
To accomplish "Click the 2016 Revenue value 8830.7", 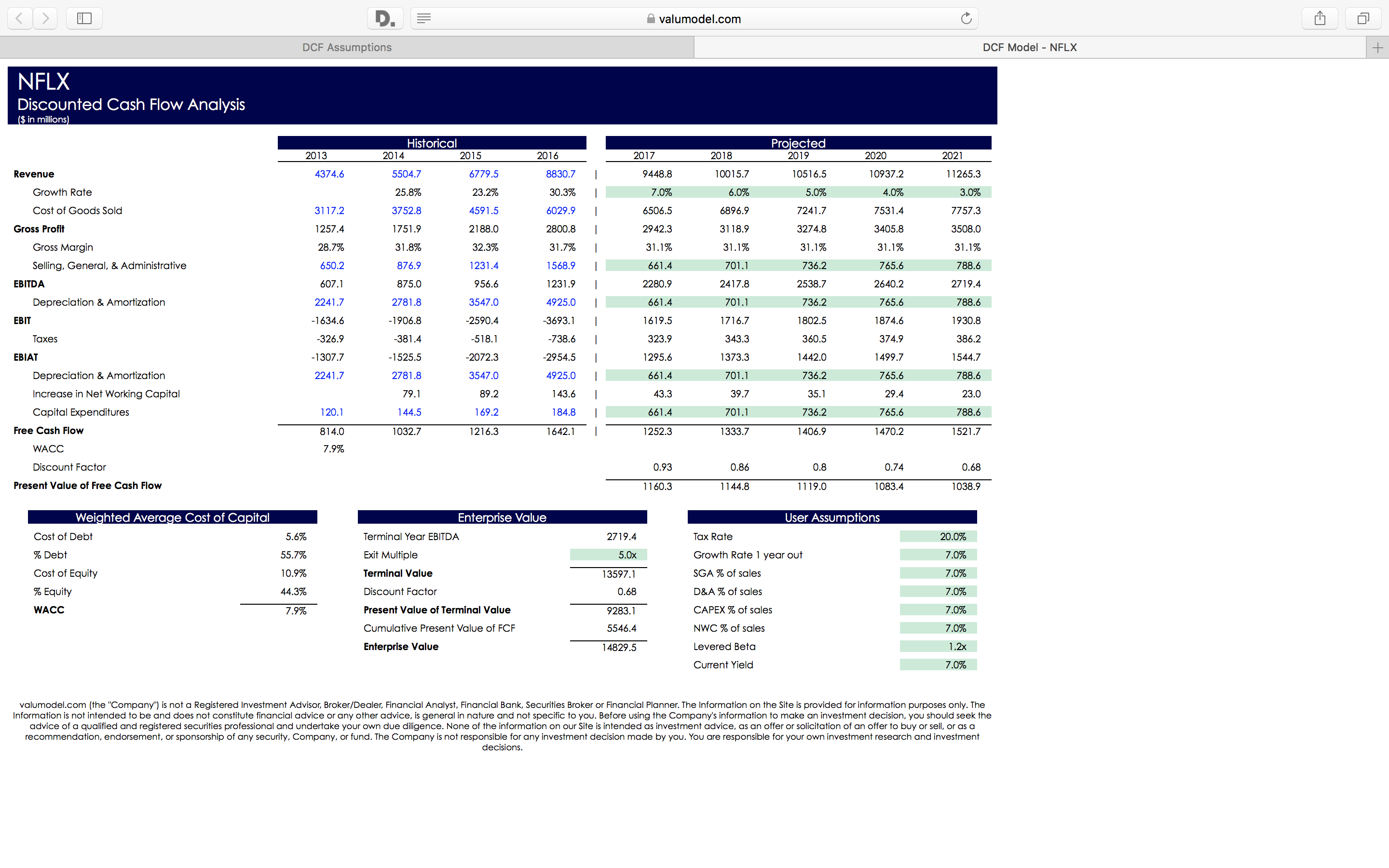I will coord(560,174).
